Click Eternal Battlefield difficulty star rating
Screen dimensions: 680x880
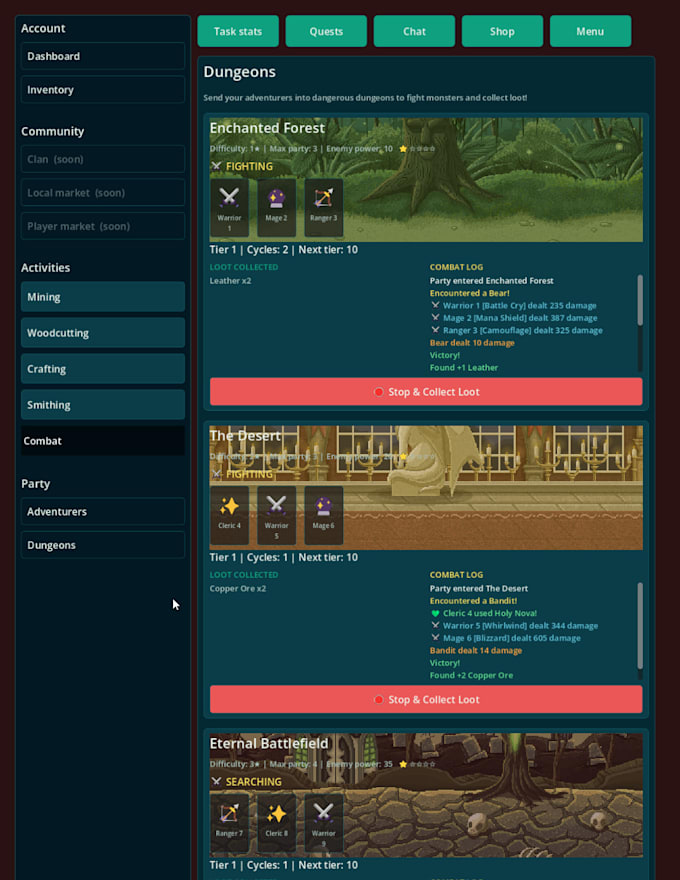(x=417, y=764)
